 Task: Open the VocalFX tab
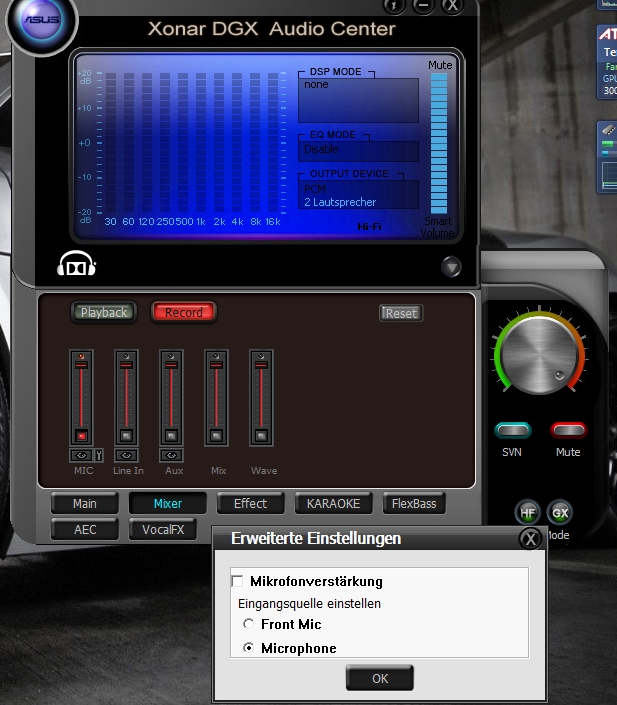point(163,530)
